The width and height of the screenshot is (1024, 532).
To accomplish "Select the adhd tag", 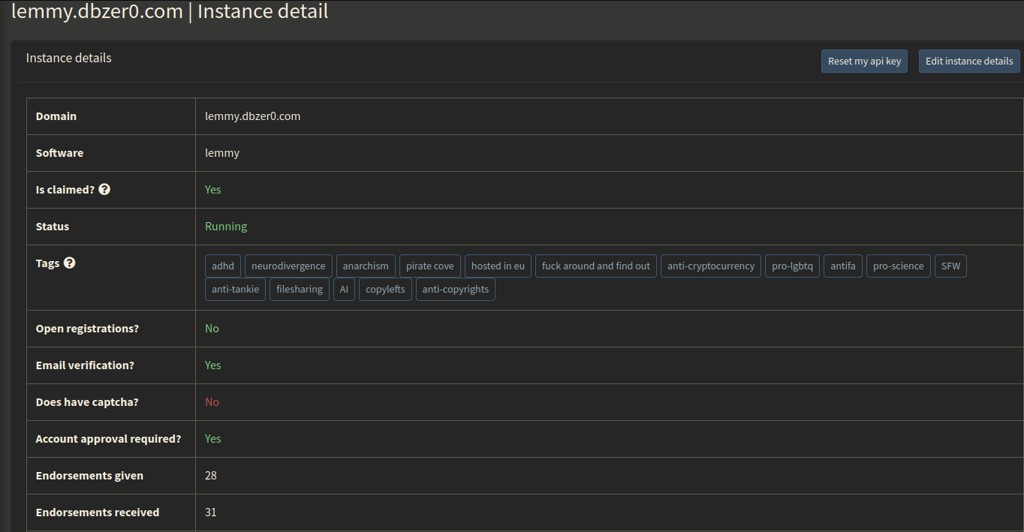I will point(222,266).
